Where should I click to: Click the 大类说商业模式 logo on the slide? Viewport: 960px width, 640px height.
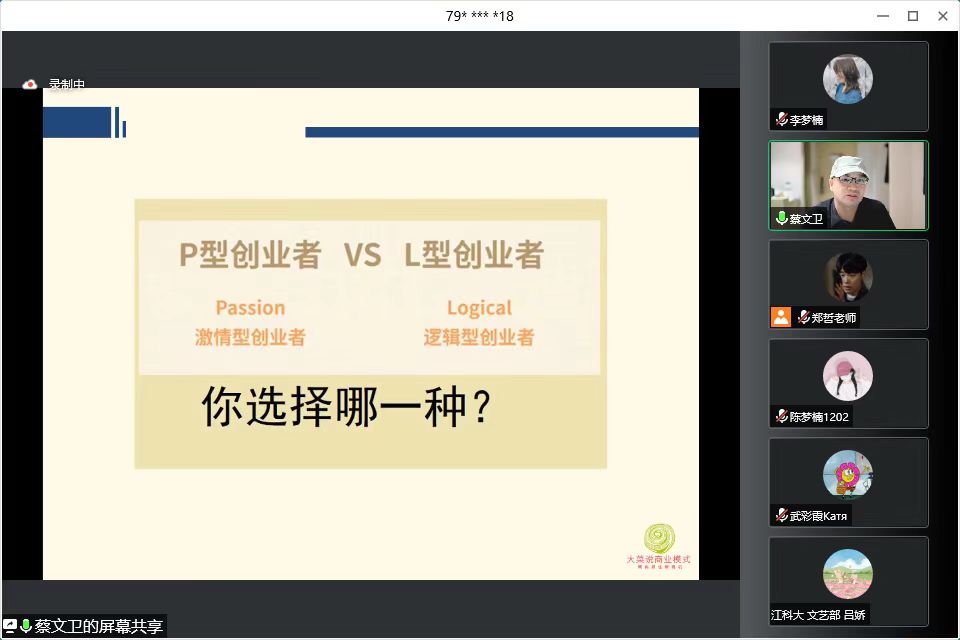tap(657, 545)
